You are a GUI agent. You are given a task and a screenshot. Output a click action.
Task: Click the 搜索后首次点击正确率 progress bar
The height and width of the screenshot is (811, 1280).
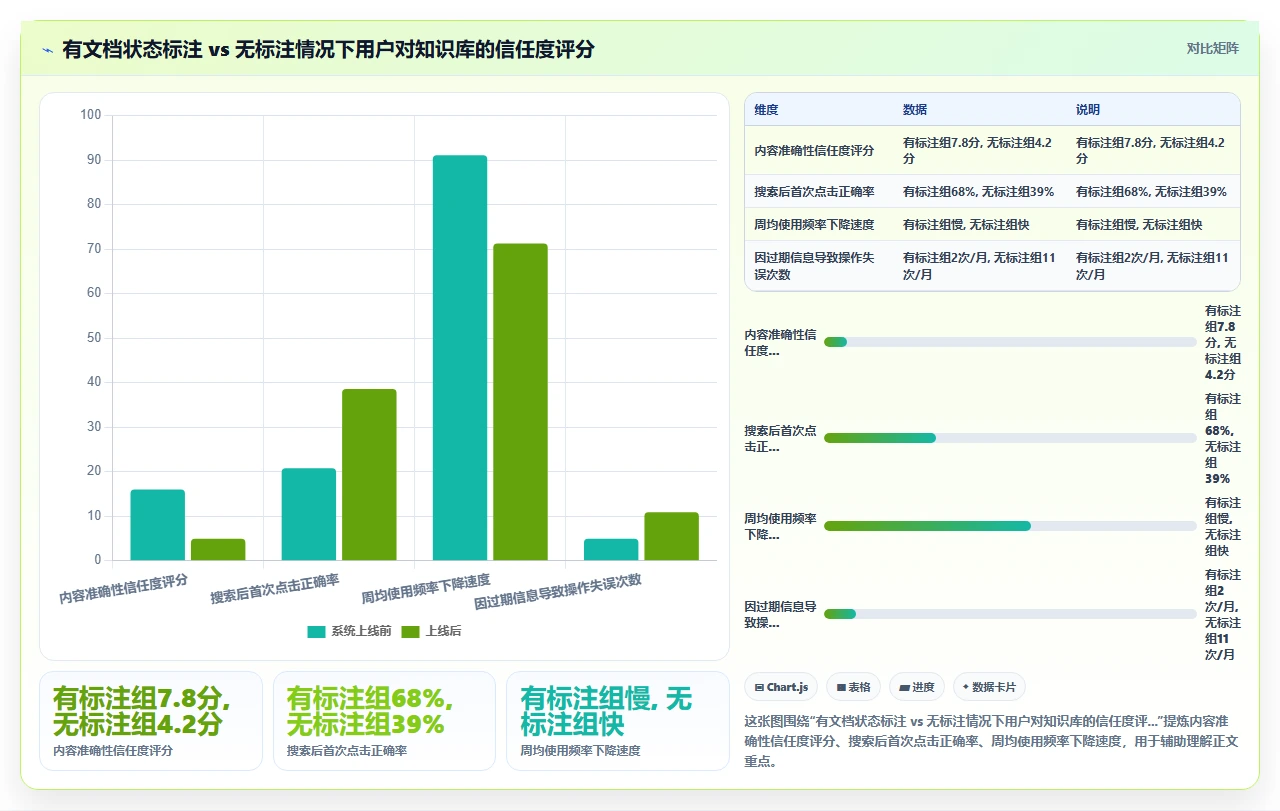1010,438
